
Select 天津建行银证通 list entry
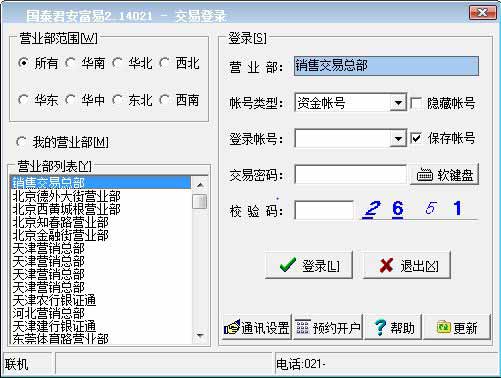[x=101, y=326]
